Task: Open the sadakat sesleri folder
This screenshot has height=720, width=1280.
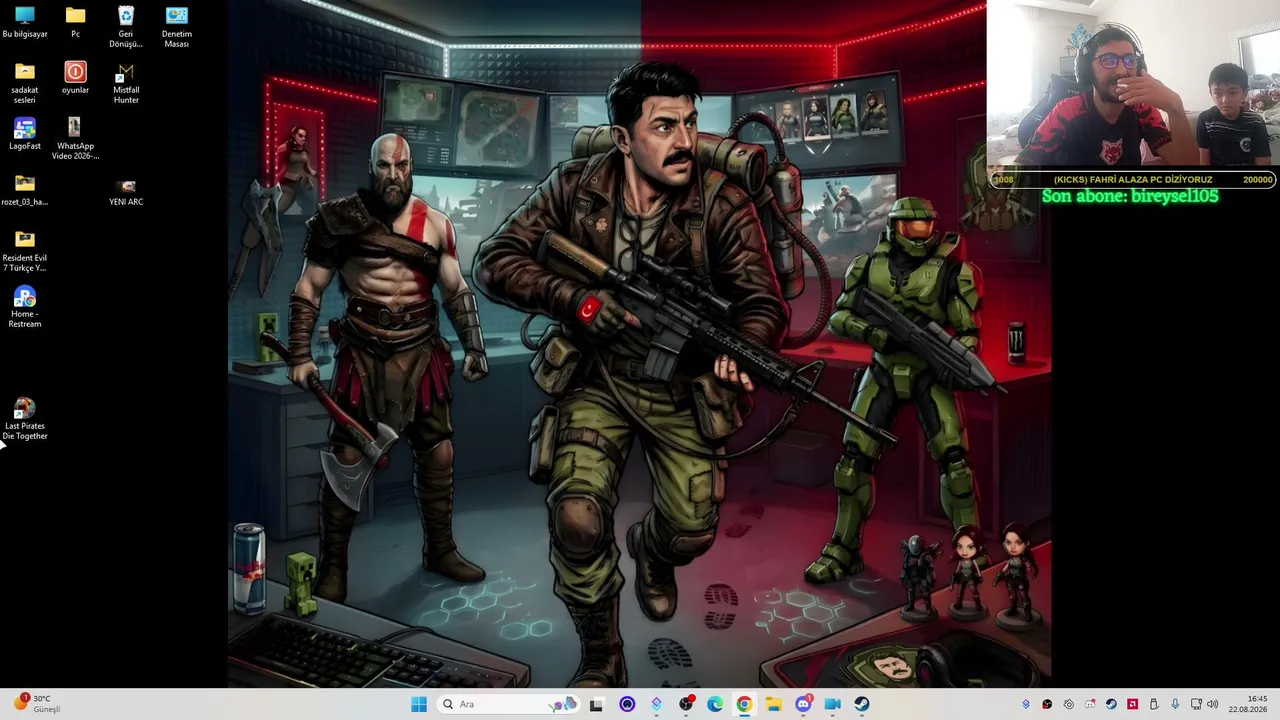Action: tap(25, 83)
